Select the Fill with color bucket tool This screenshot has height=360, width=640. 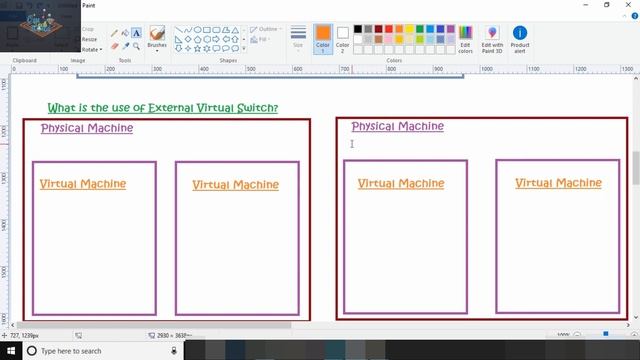click(x=125, y=33)
